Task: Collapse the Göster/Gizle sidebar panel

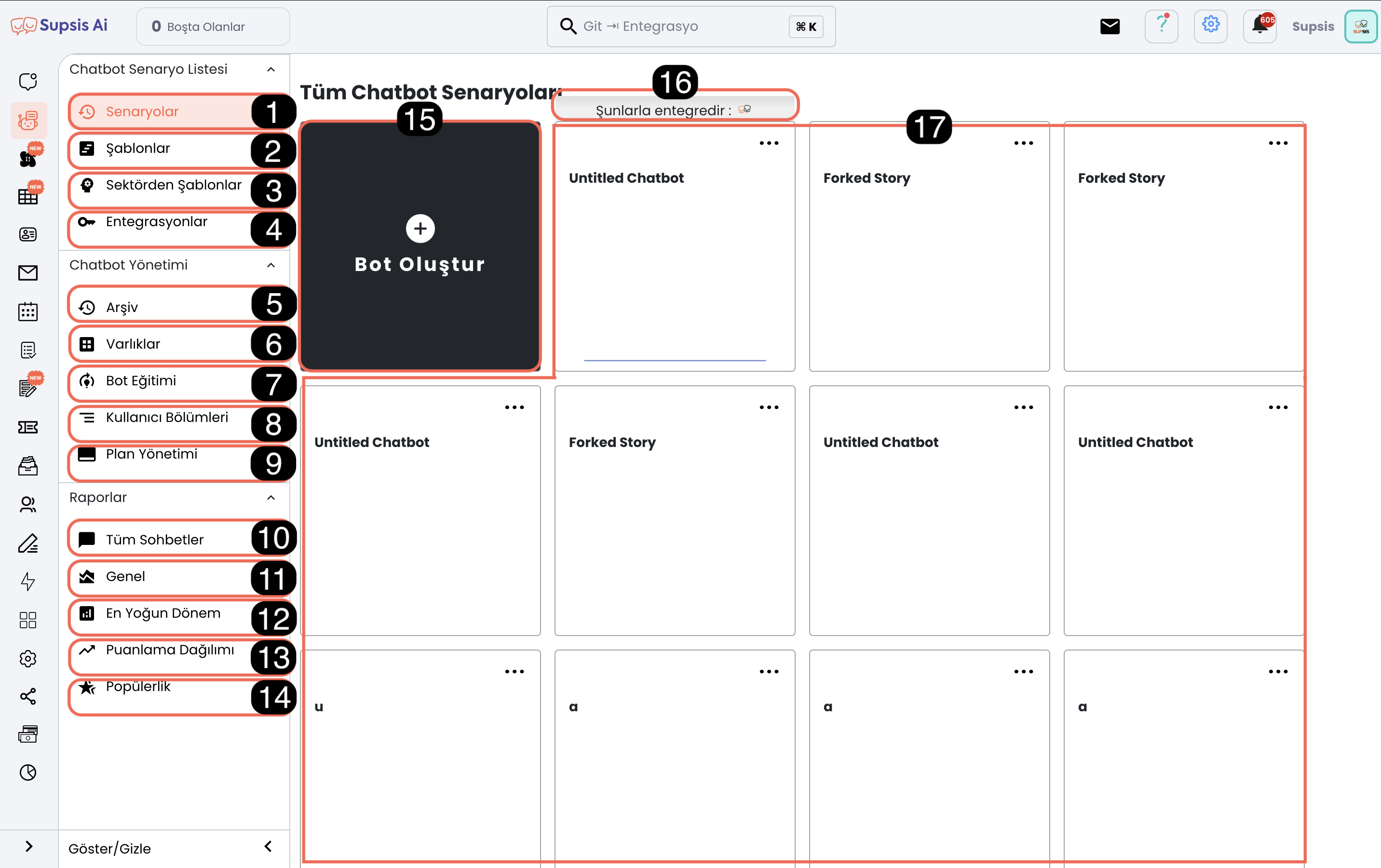Action: click(x=268, y=847)
